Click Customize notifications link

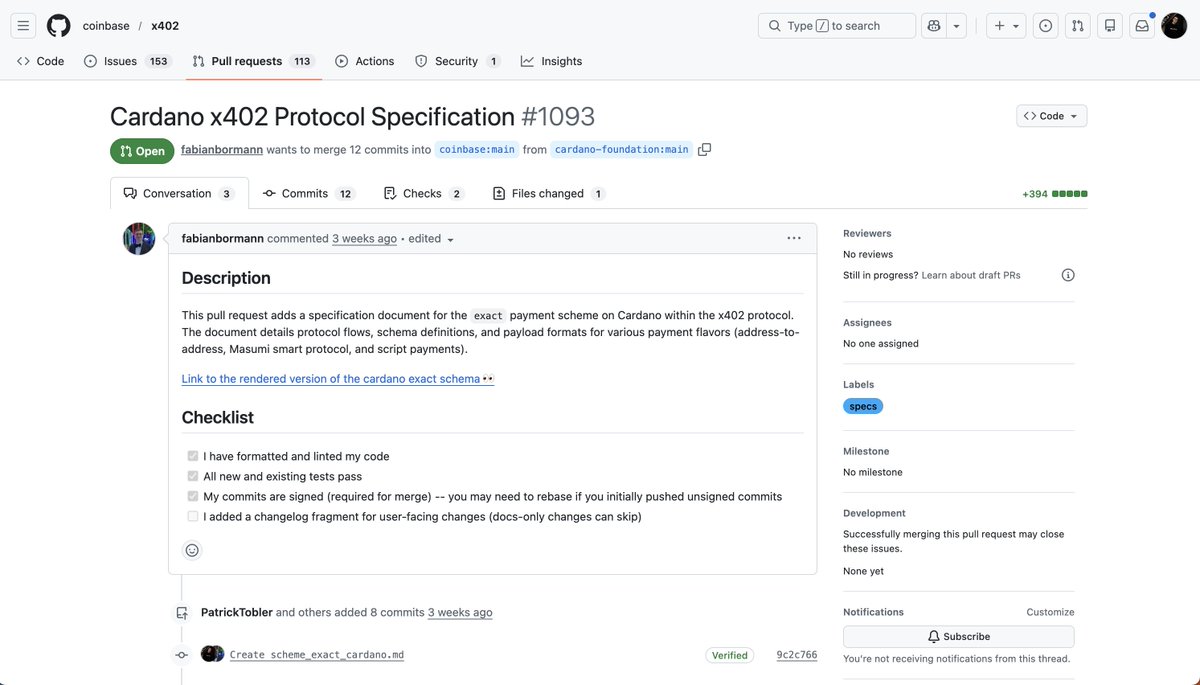(x=1050, y=612)
